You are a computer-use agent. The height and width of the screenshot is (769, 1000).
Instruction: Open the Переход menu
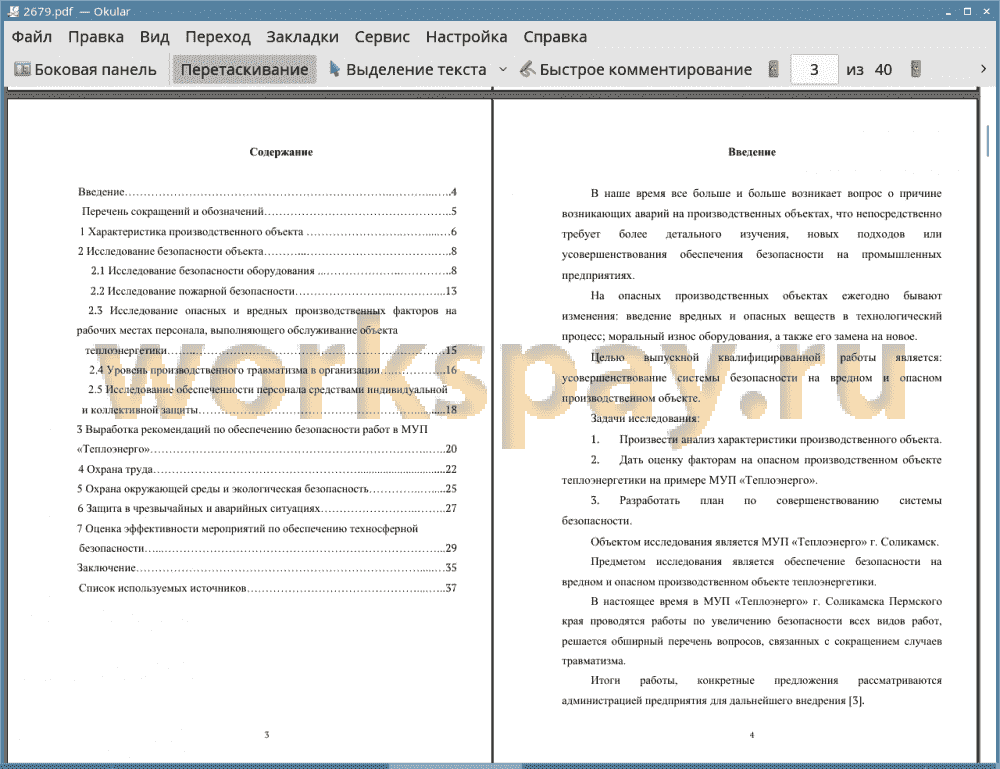tap(217, 37)
